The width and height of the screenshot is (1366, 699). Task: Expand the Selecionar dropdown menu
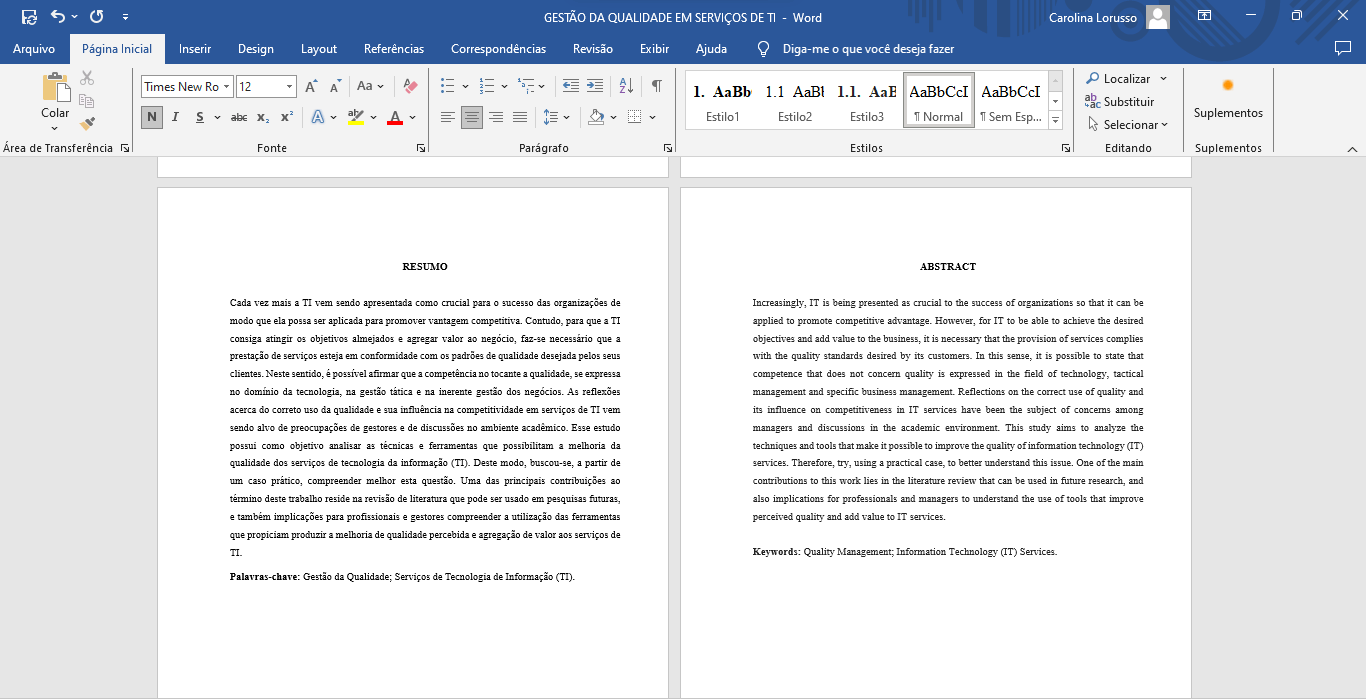(1127, 125)
